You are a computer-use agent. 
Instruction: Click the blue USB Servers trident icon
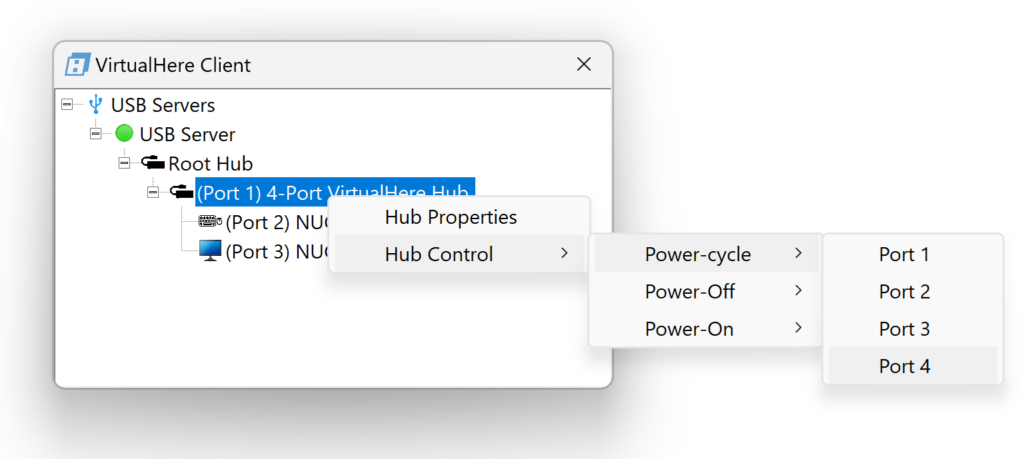click(x=96, y=104)
